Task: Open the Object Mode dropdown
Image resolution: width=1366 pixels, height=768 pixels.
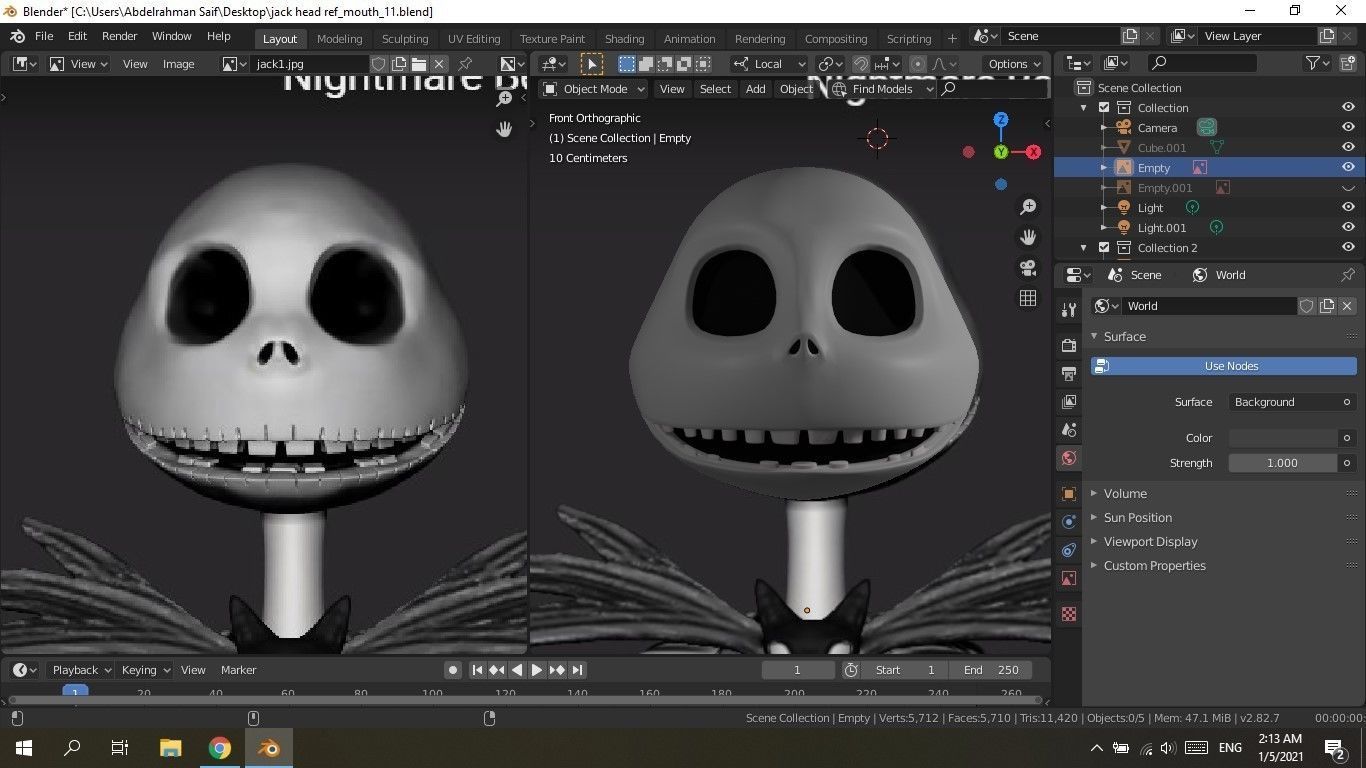Action: coord(595,89)
